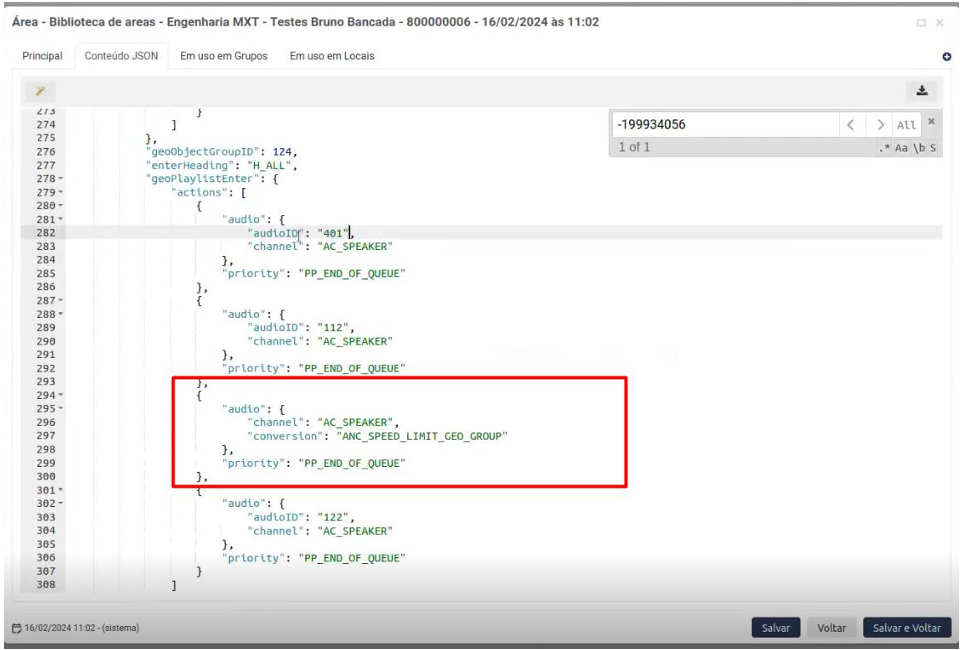The height and width of the screenshot is (650, 960).
Task: Toggle regex search option
Action: point(883,148)
